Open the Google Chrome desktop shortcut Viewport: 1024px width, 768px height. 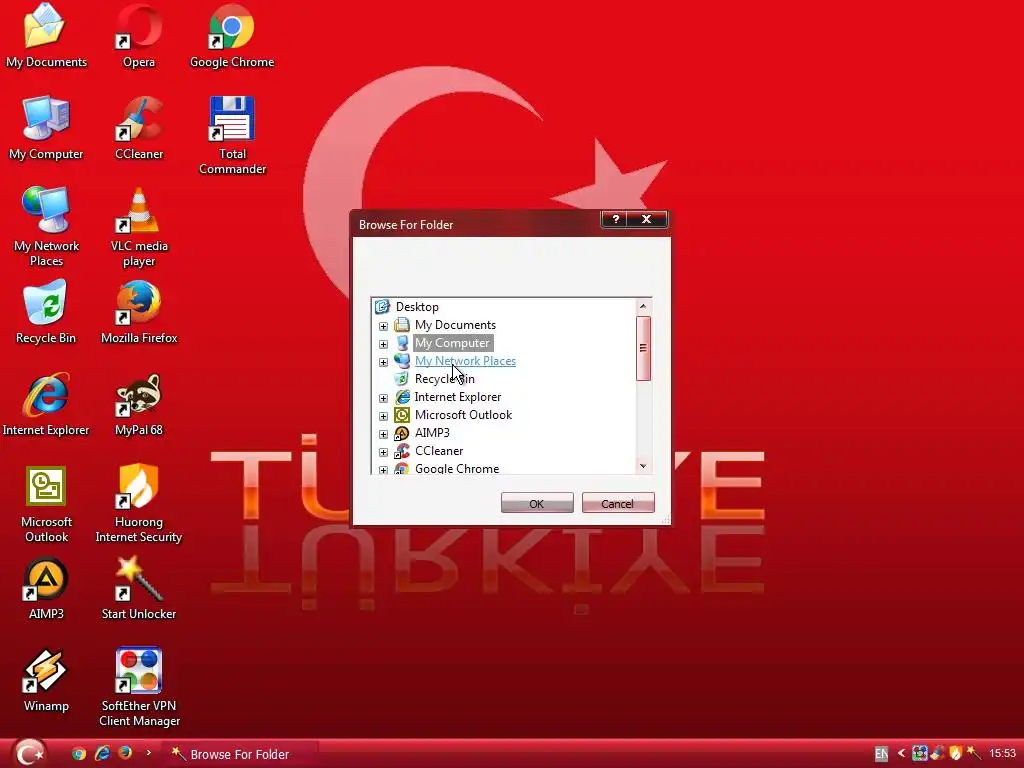[x=232, y=36]
